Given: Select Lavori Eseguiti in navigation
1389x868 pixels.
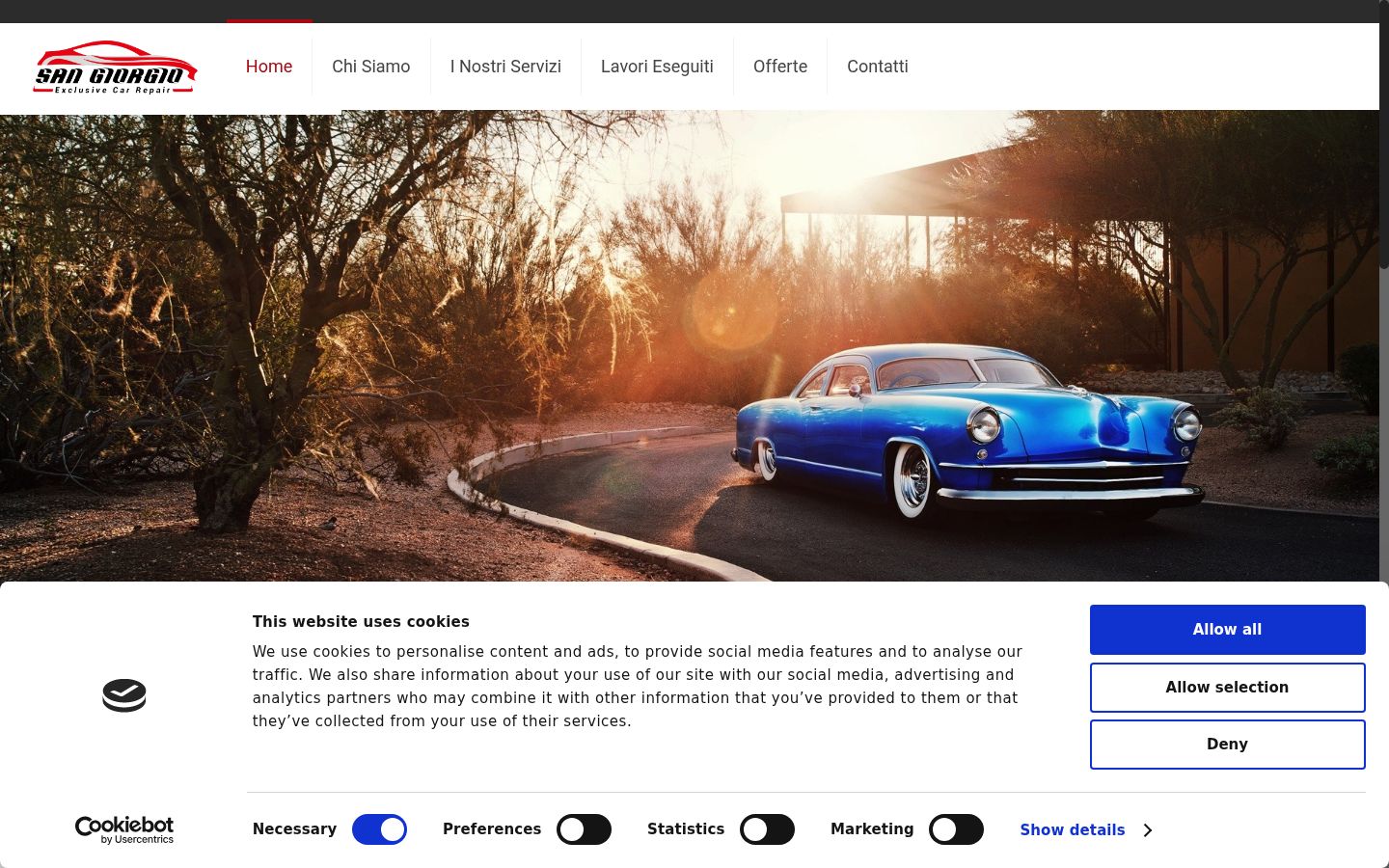Looking at the screenshot, I should [x=657, y=67].
